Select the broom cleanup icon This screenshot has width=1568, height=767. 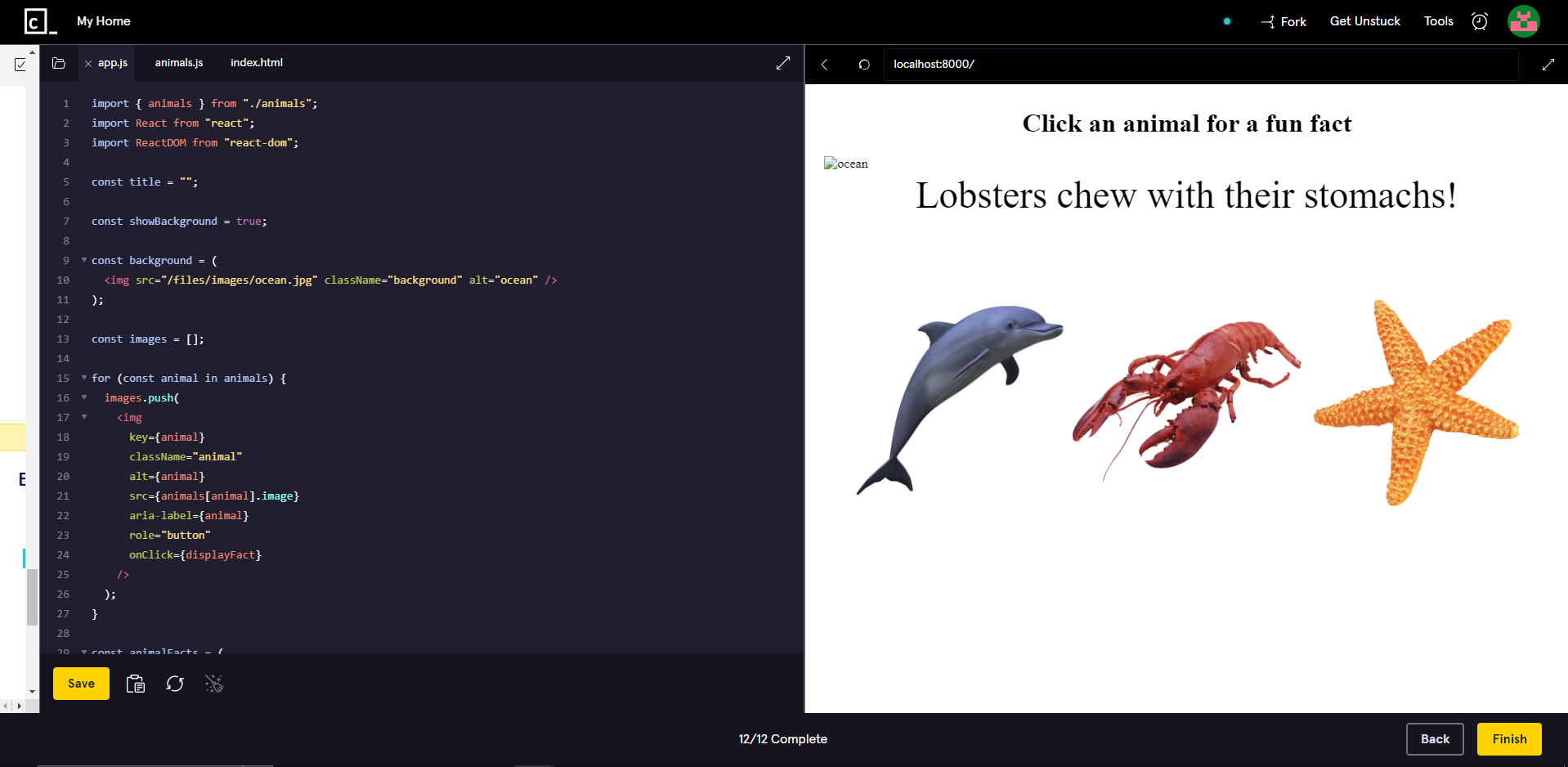(x=214, y=684)
